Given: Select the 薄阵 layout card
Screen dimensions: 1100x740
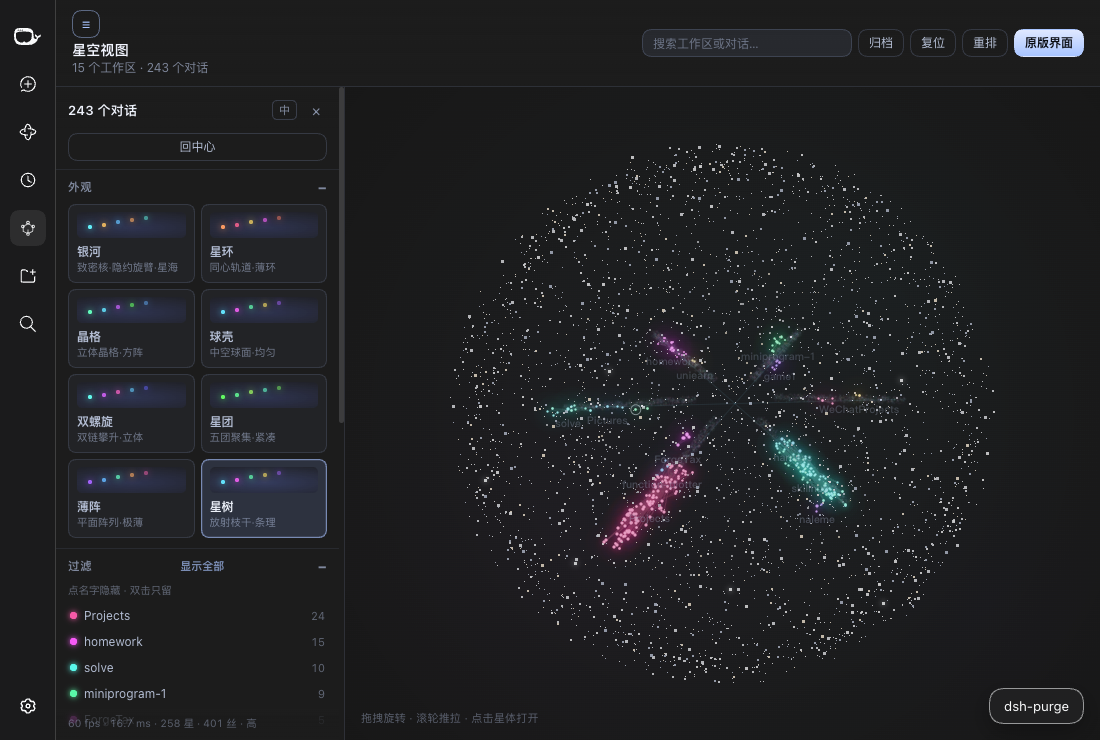Looking at the screenshot, I should tap(131, 498).
